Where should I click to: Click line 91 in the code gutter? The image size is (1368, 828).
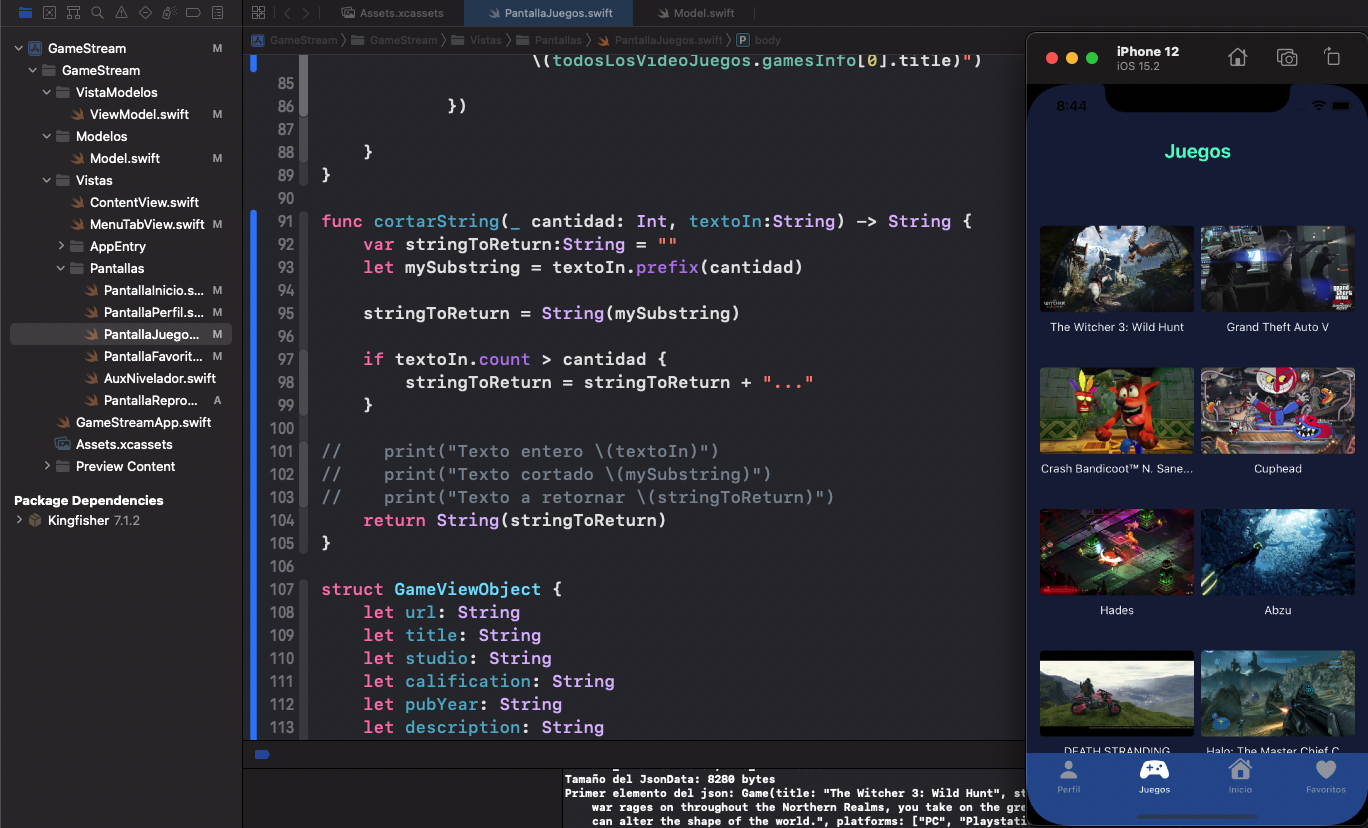point(282,221)
